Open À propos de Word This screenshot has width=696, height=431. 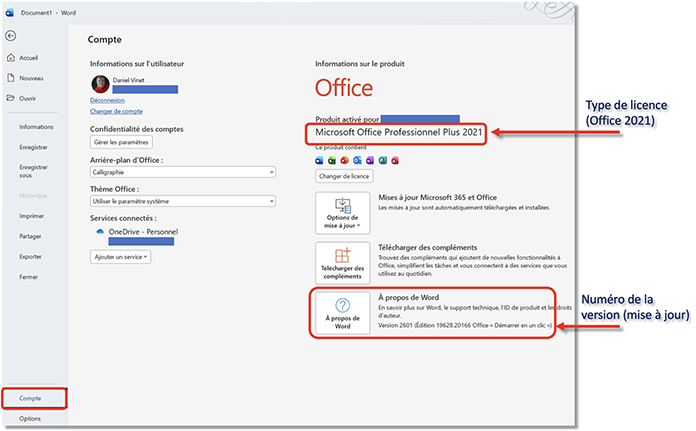point(342,313)
